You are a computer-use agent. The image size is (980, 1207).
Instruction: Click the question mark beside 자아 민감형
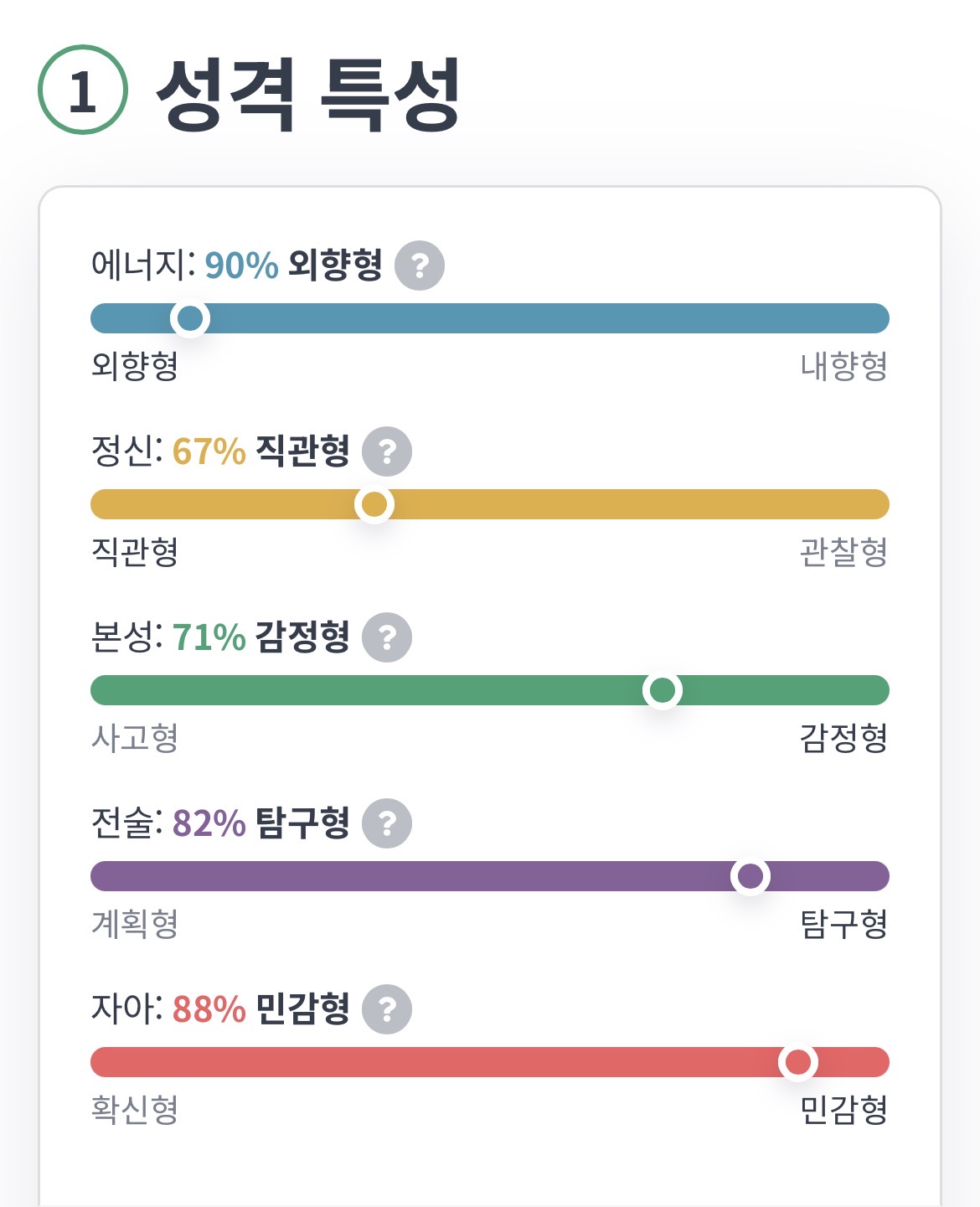(387, 1009)
